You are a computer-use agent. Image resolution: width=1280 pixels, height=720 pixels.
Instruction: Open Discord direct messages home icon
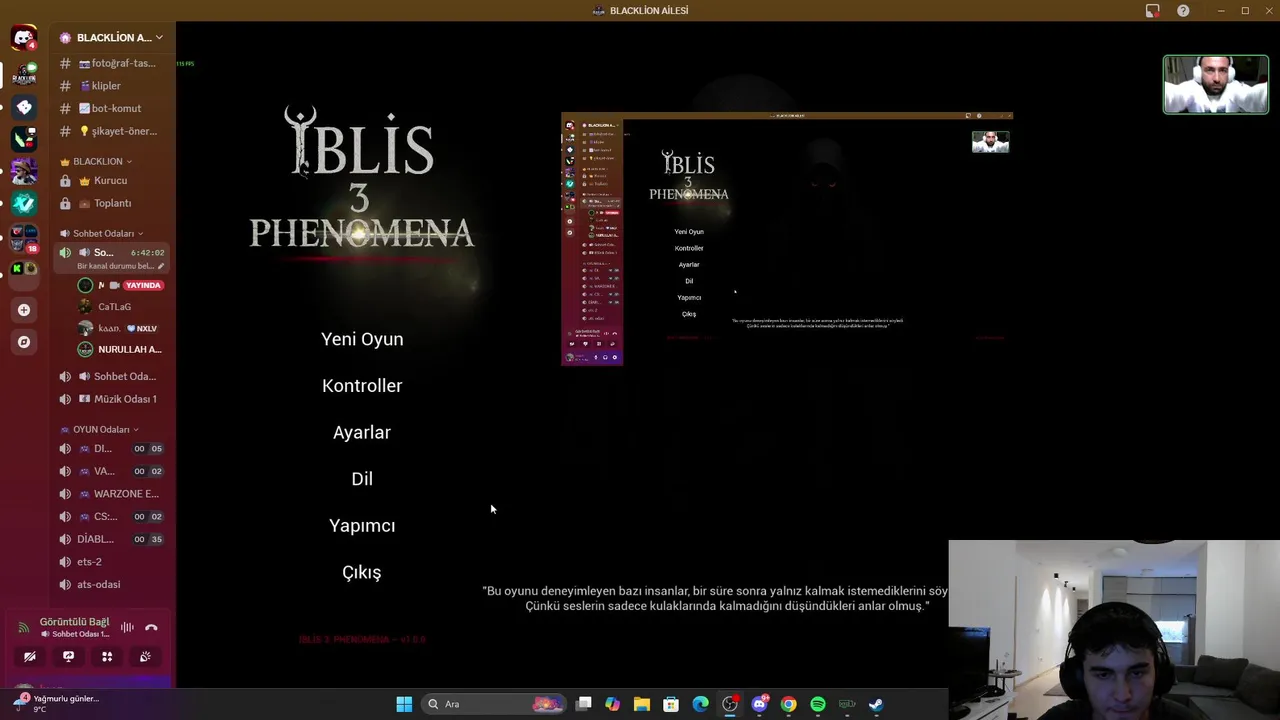coord(24,39)
